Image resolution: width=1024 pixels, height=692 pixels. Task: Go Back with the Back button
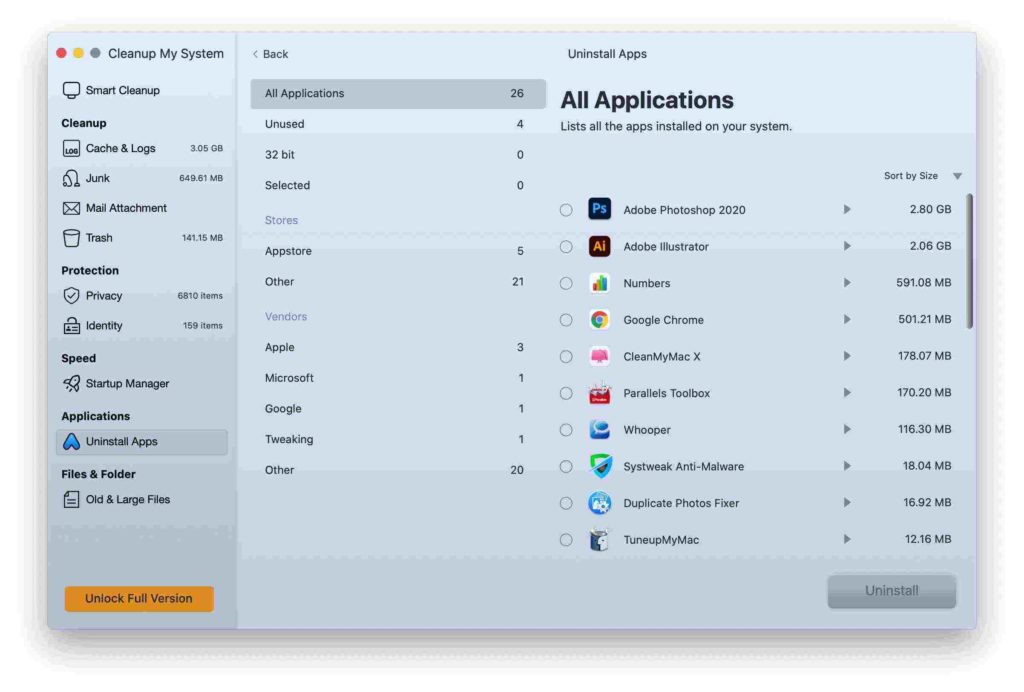coord(270,54)
